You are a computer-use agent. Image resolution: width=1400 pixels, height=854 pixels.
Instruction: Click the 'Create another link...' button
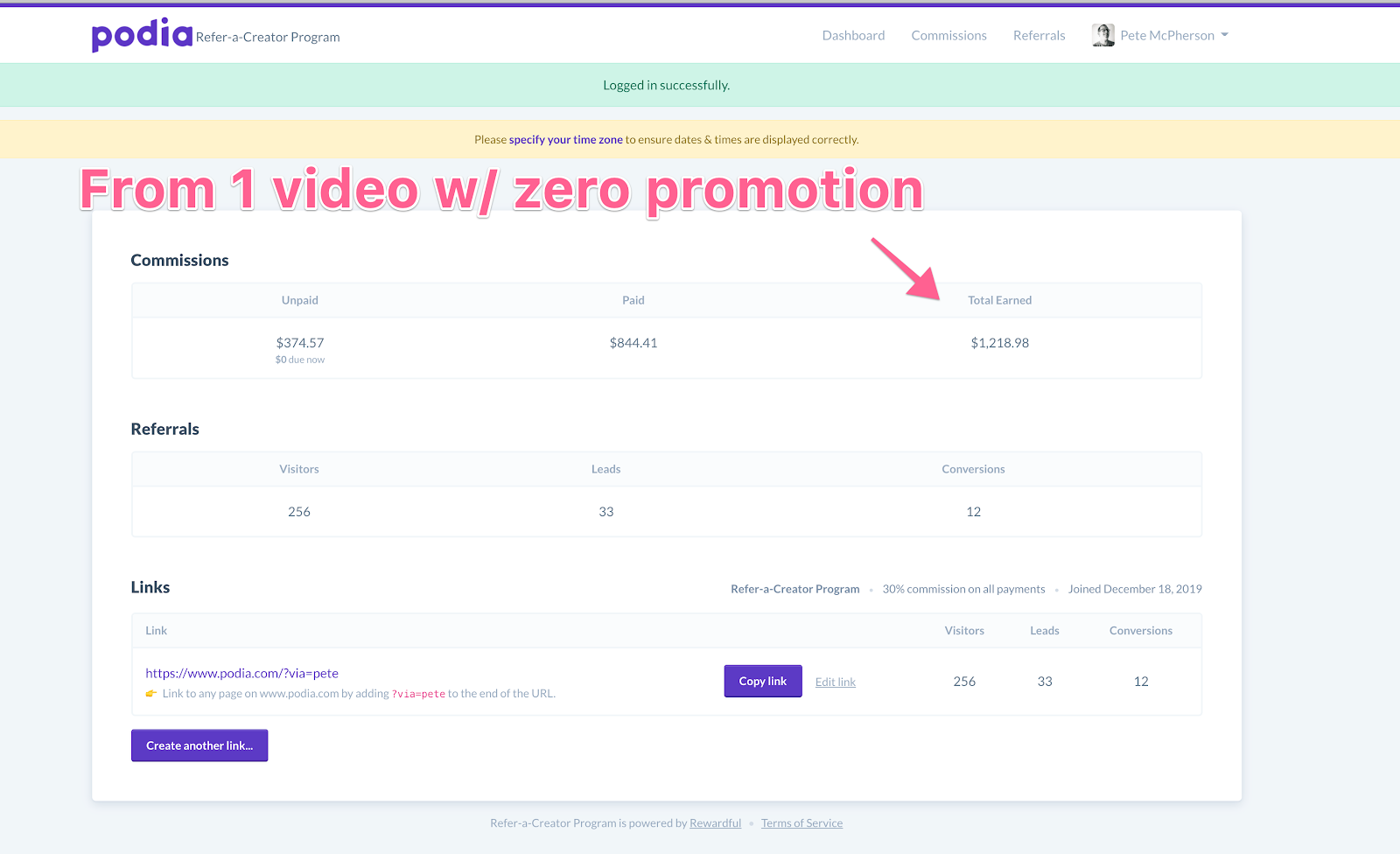pos(199,745)
